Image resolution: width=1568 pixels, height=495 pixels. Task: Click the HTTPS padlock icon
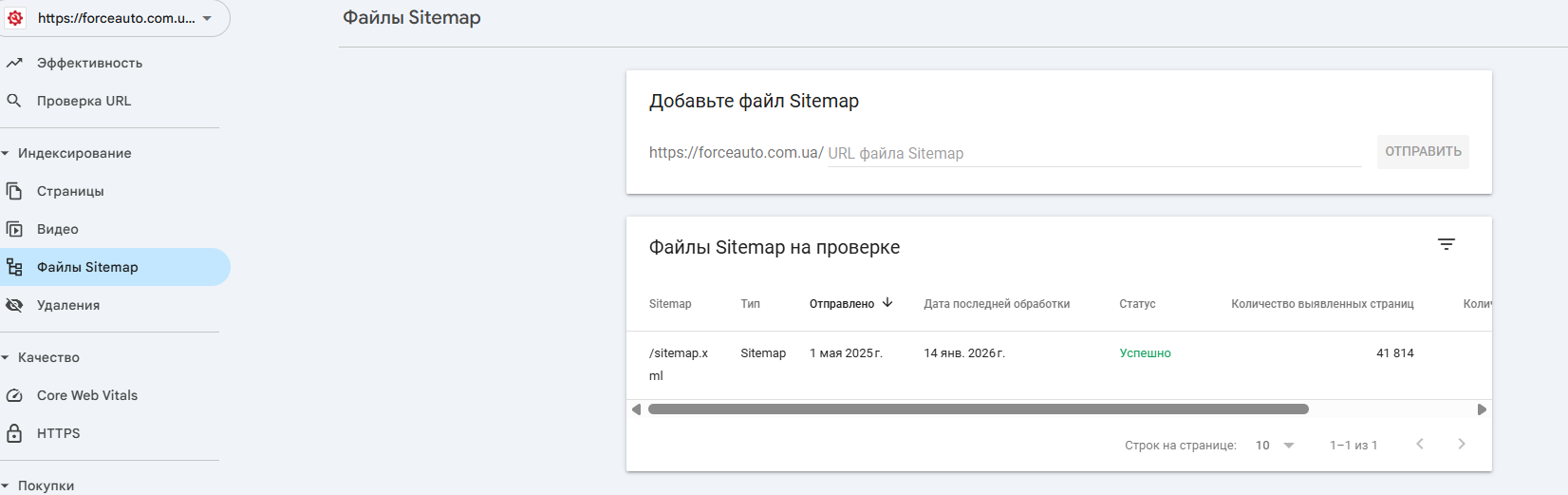[x=14, y=433]
